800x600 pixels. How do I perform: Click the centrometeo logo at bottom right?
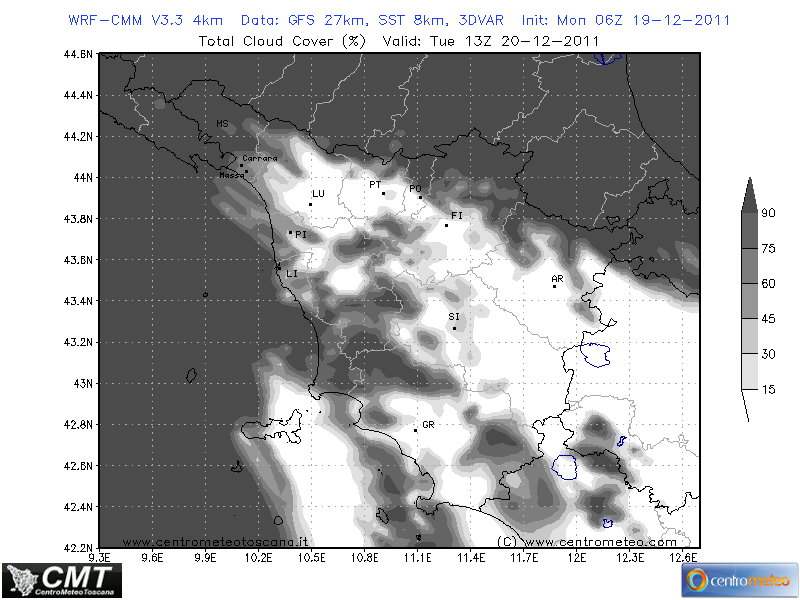(x=739, y=580)
